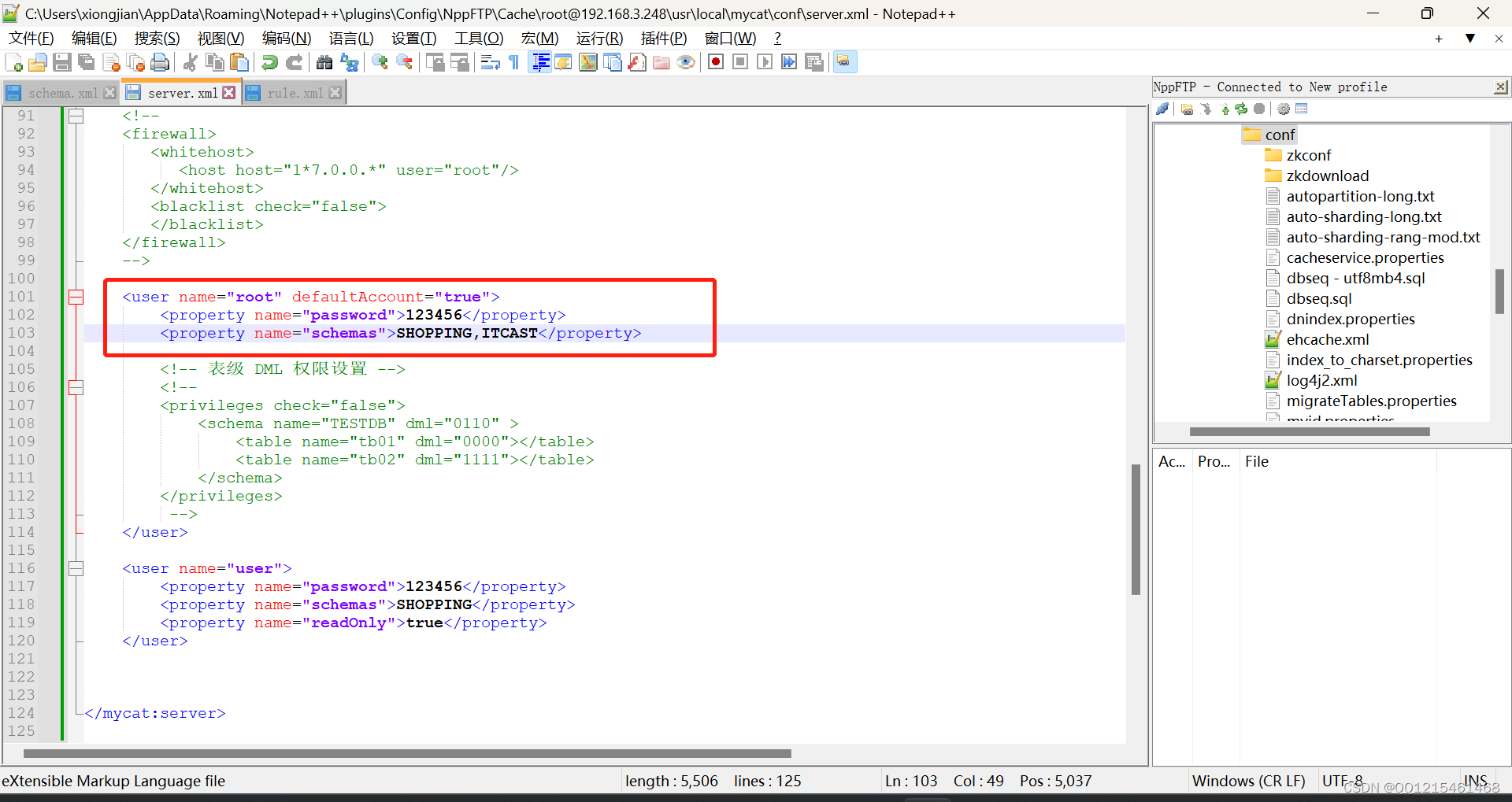Click the Zoom In magnifier icon

[380, 62]
